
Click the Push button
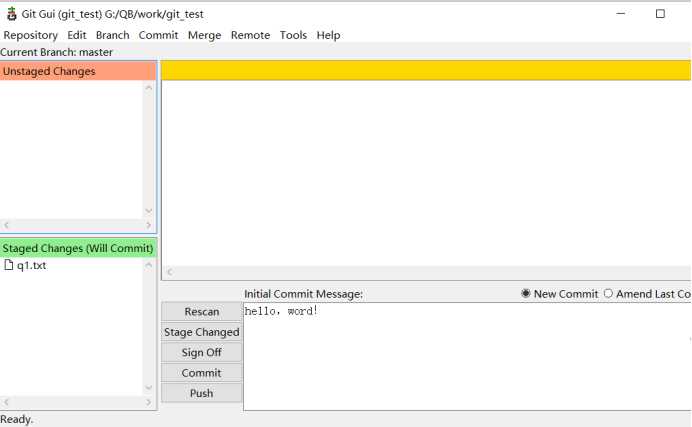pos(202,393)
